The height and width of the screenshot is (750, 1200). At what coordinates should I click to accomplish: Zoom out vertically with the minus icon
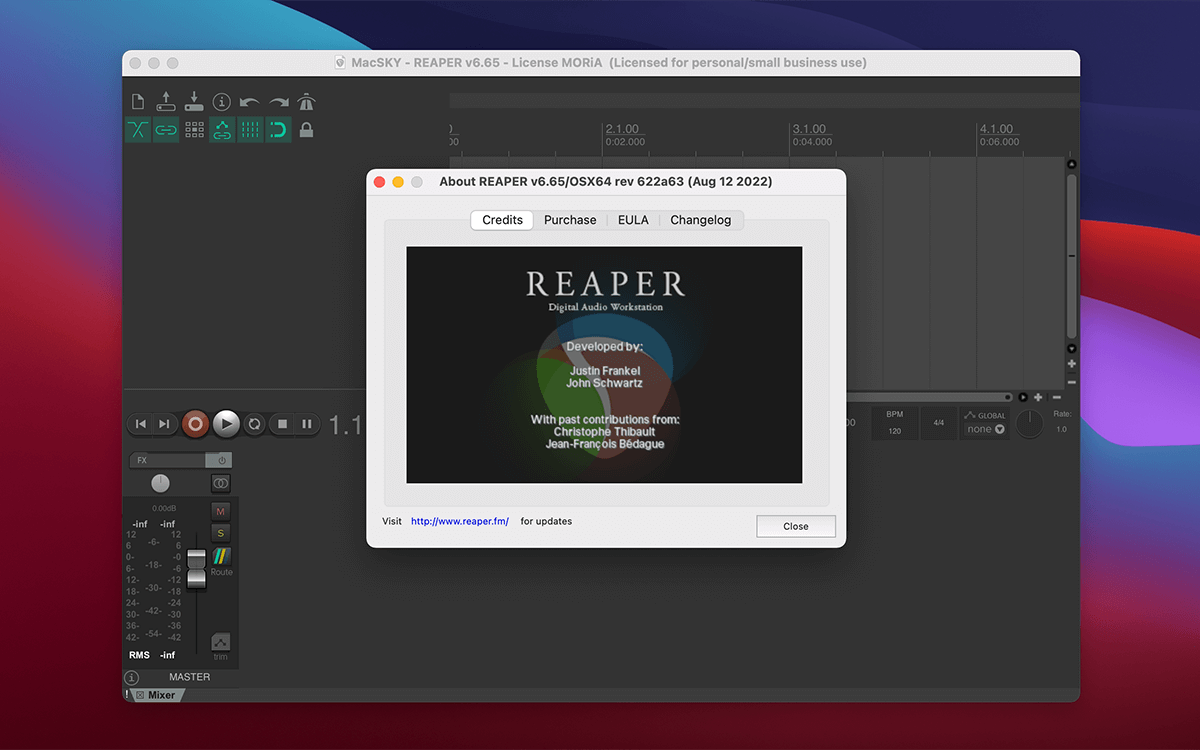(x=1072, y=382)
